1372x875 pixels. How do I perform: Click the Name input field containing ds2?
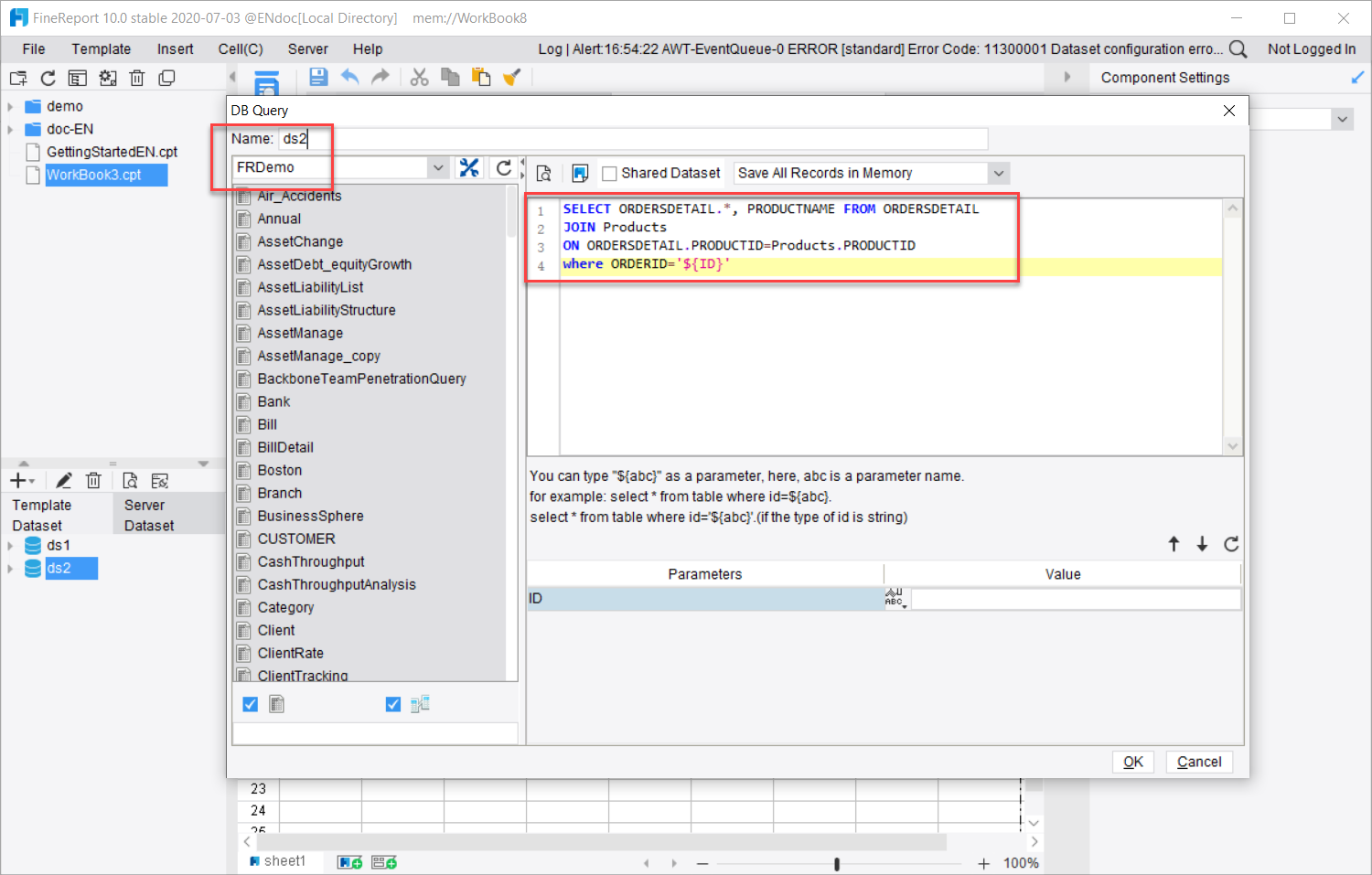[x=633, y=139]
